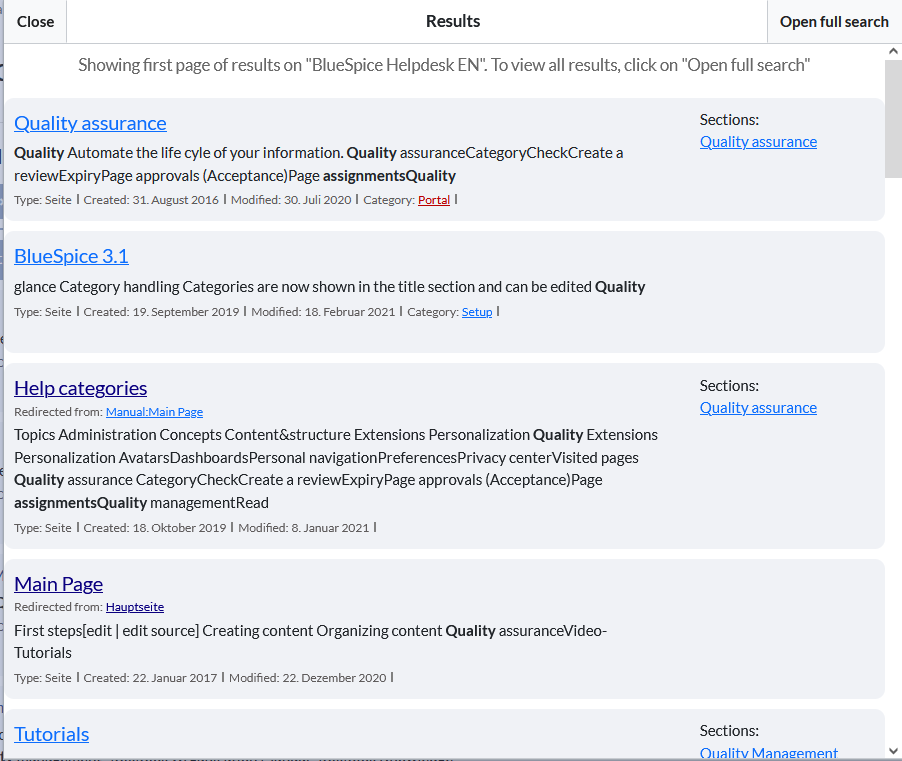Viewport: 902px width, 761px height.
Task: Open Quality assurance section under Help categories
Action: [x=758, y=408]
